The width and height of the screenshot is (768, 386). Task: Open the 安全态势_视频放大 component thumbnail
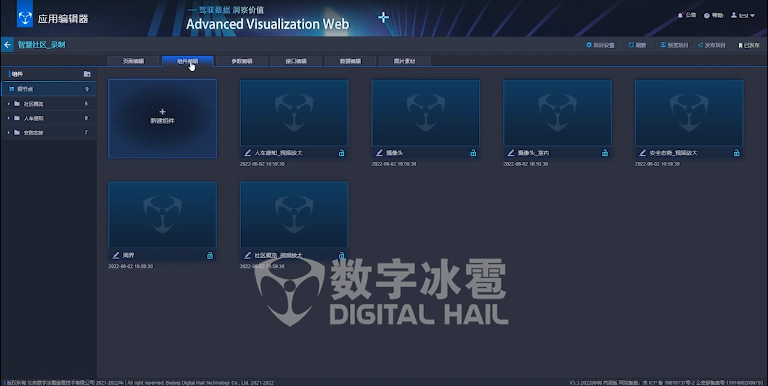tap(689, 113)
